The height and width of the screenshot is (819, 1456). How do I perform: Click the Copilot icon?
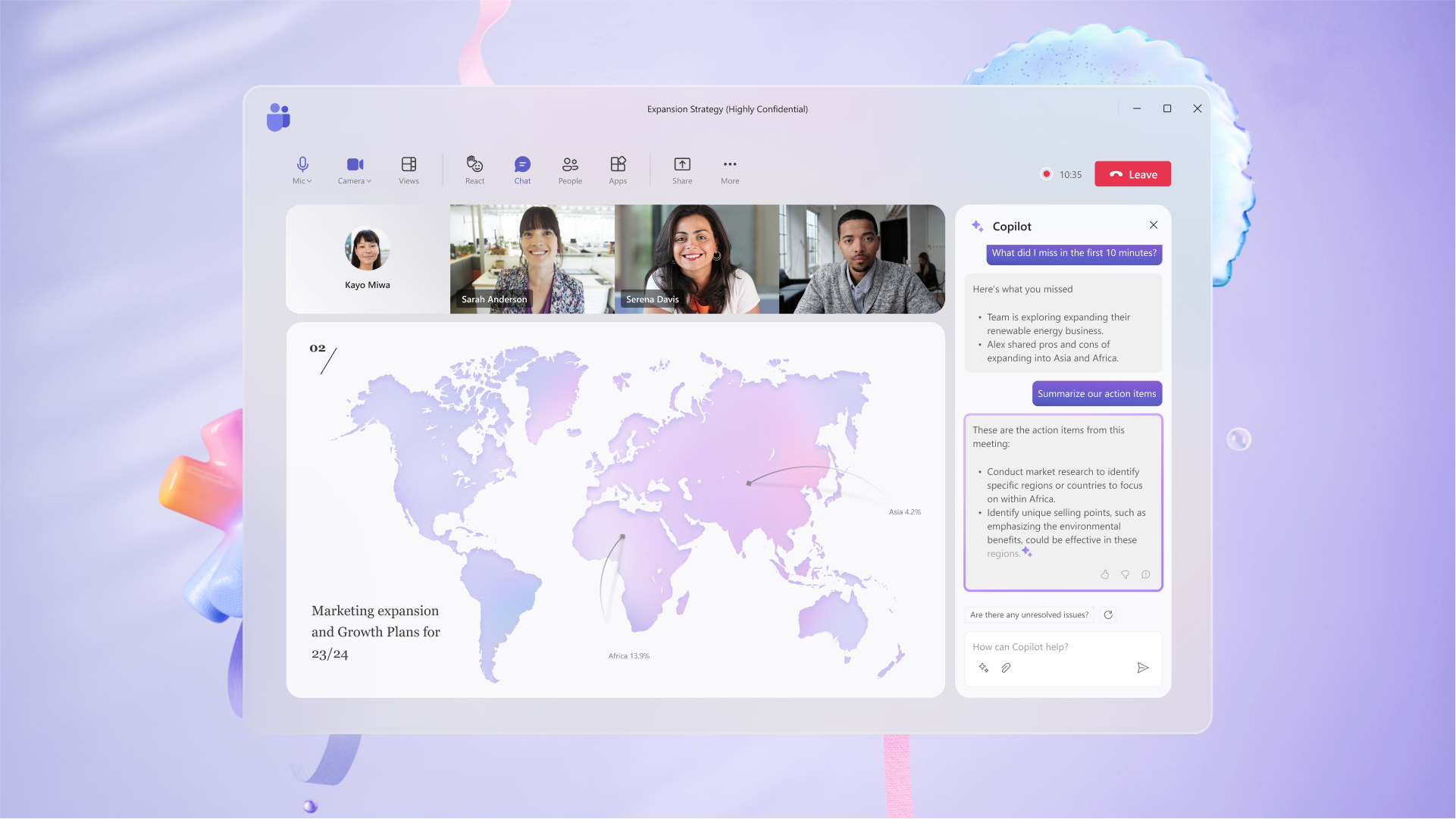pos(978,225)
